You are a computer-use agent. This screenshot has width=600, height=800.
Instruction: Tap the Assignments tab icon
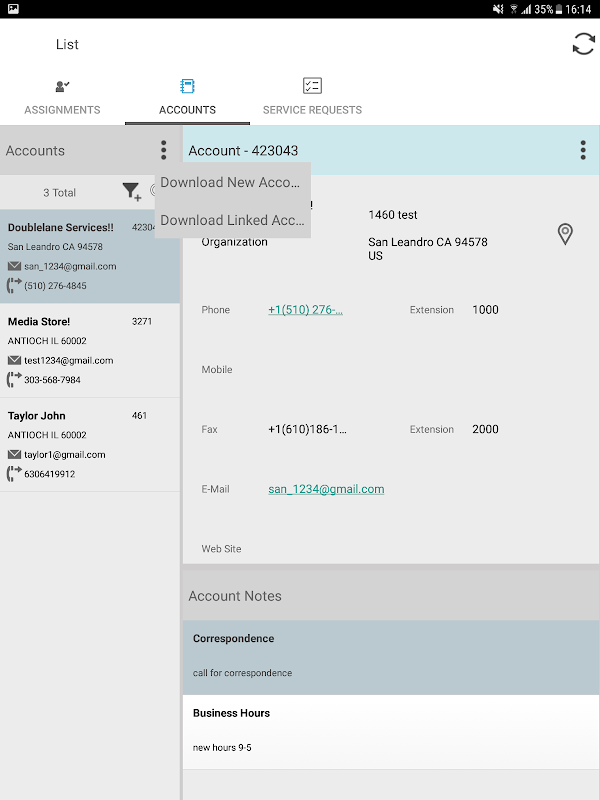pos(62,87)
